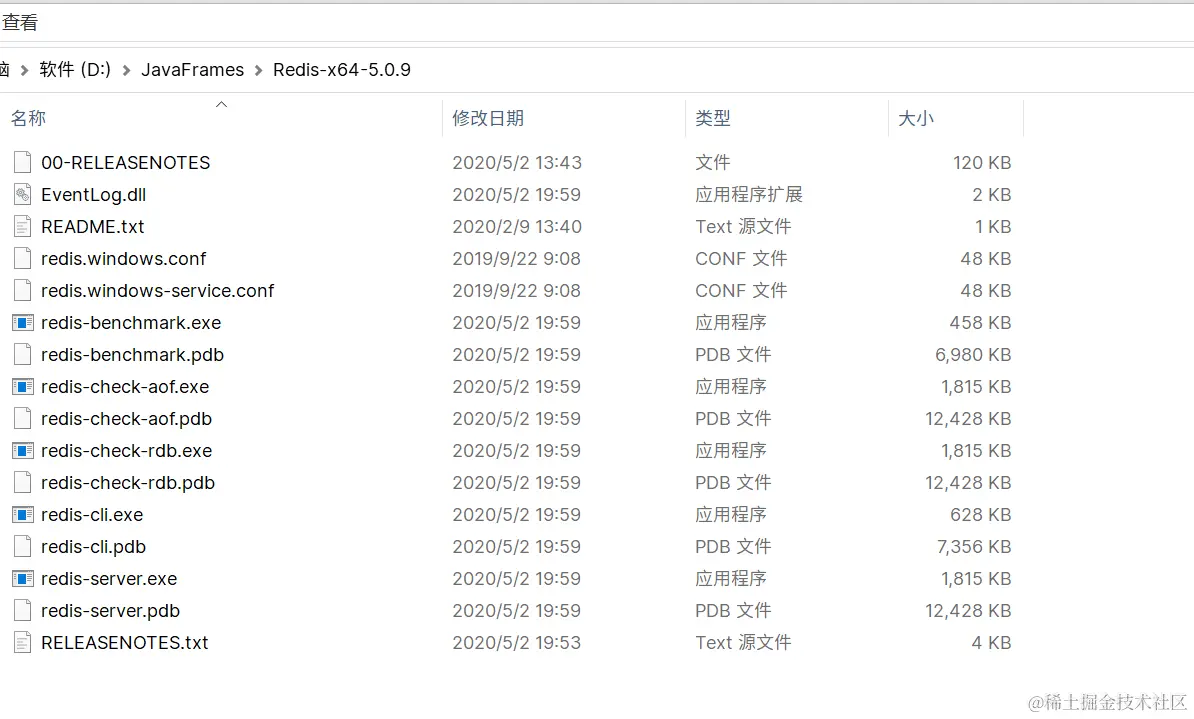Select the RELEASENOTES.txt file name

point(125,642)
